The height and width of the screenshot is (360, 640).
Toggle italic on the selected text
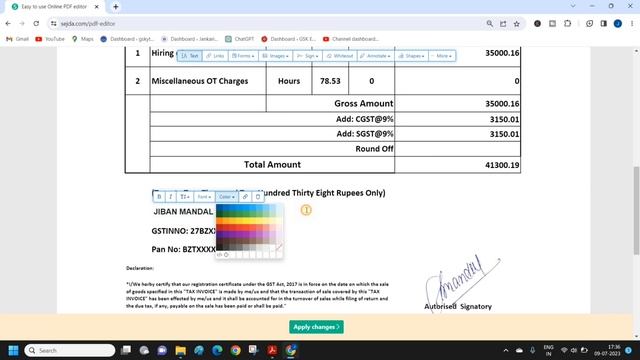click(x=171, y=197)
